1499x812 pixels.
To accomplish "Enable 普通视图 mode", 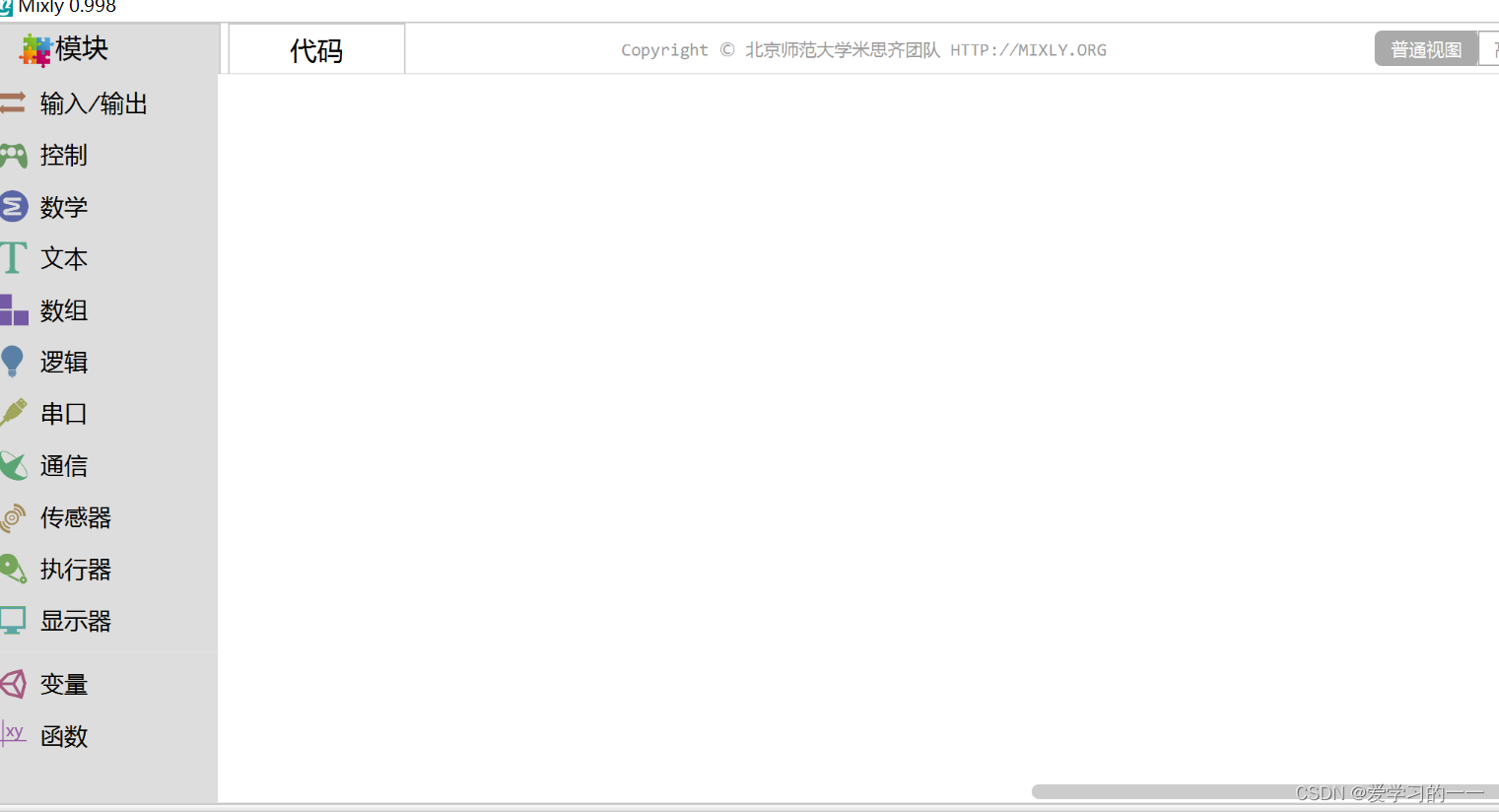I will tap(1424, 48).
